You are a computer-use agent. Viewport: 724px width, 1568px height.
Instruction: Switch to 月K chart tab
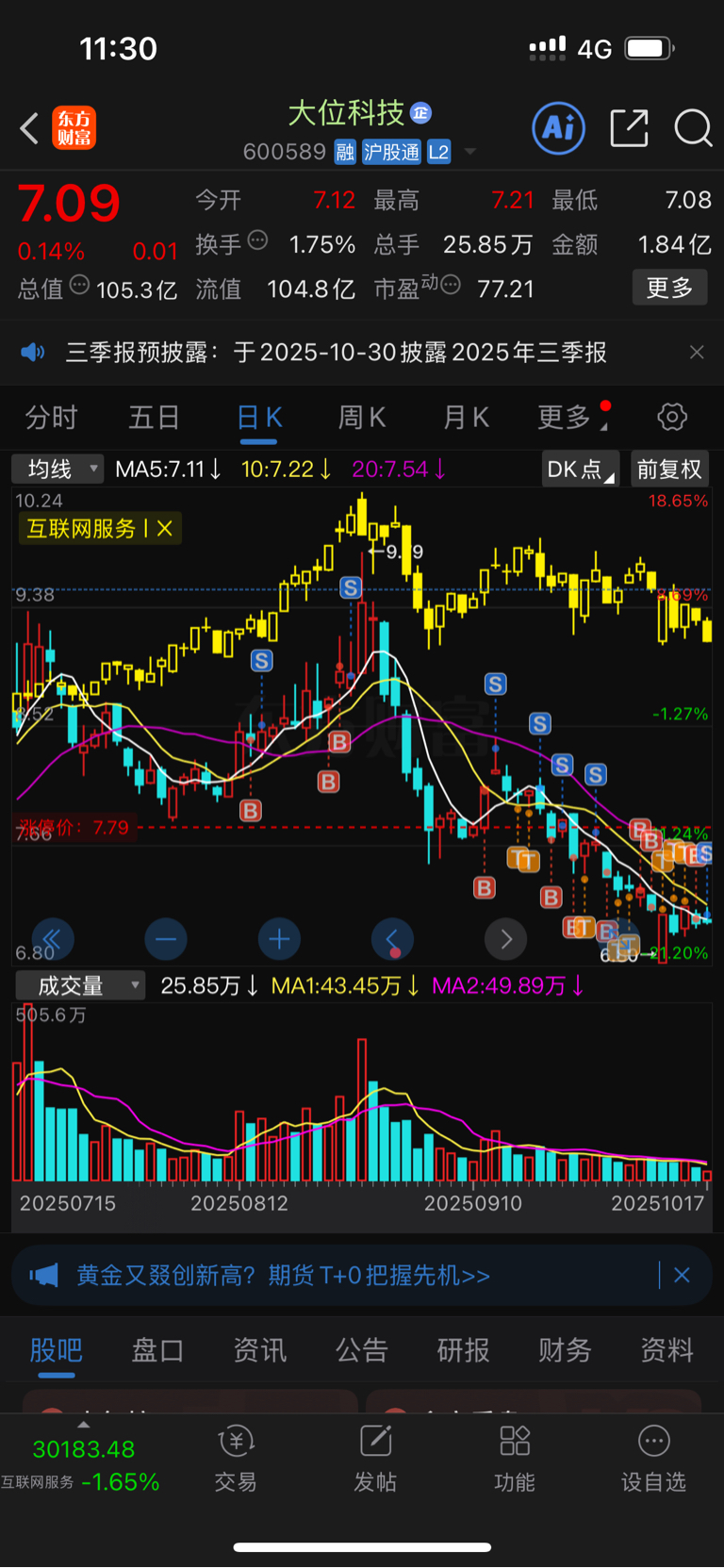[466, 417]
